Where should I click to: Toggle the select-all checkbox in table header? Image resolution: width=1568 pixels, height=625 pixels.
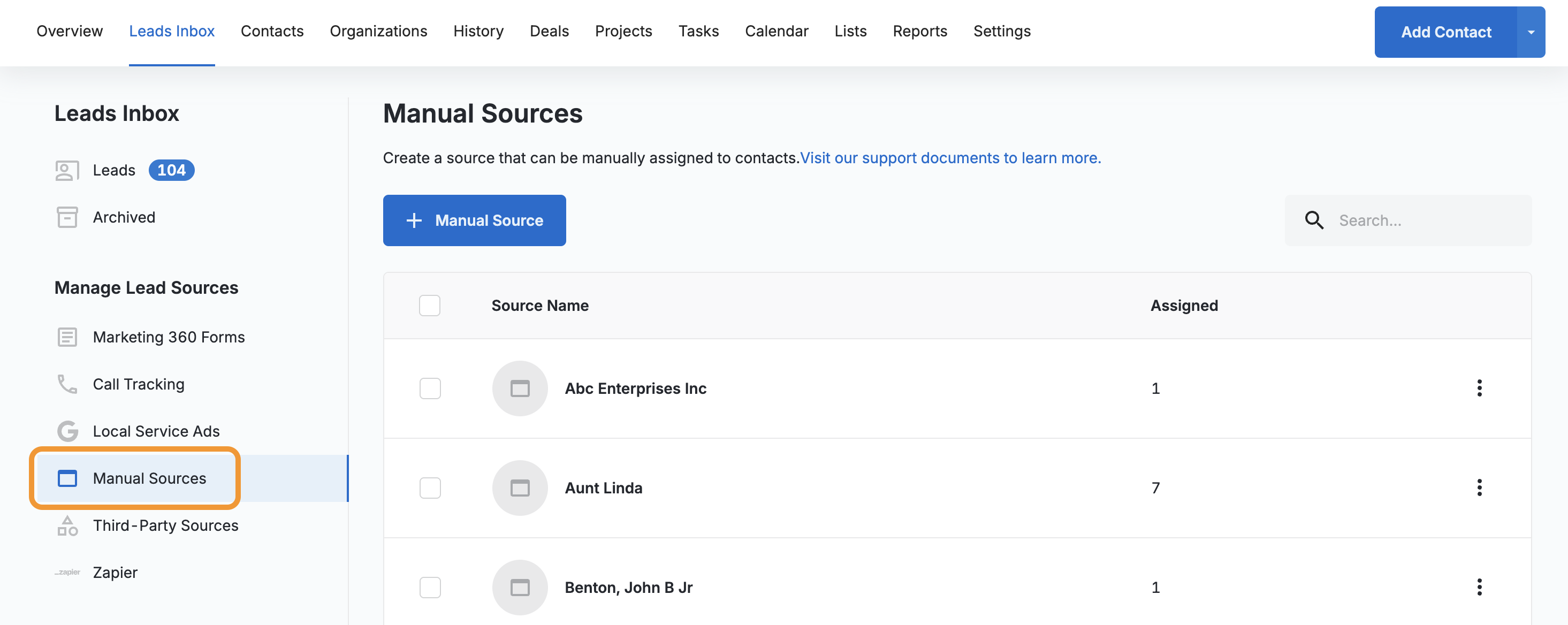429,306
